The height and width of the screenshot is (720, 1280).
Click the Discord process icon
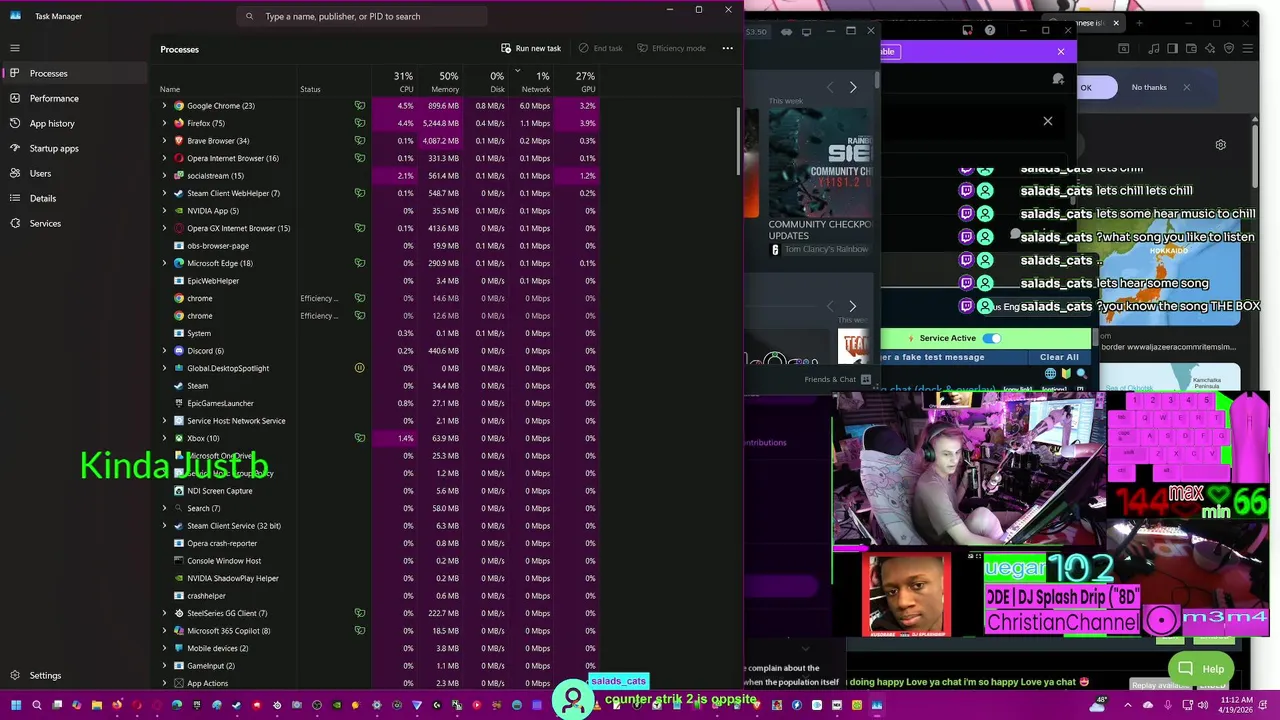179,350
